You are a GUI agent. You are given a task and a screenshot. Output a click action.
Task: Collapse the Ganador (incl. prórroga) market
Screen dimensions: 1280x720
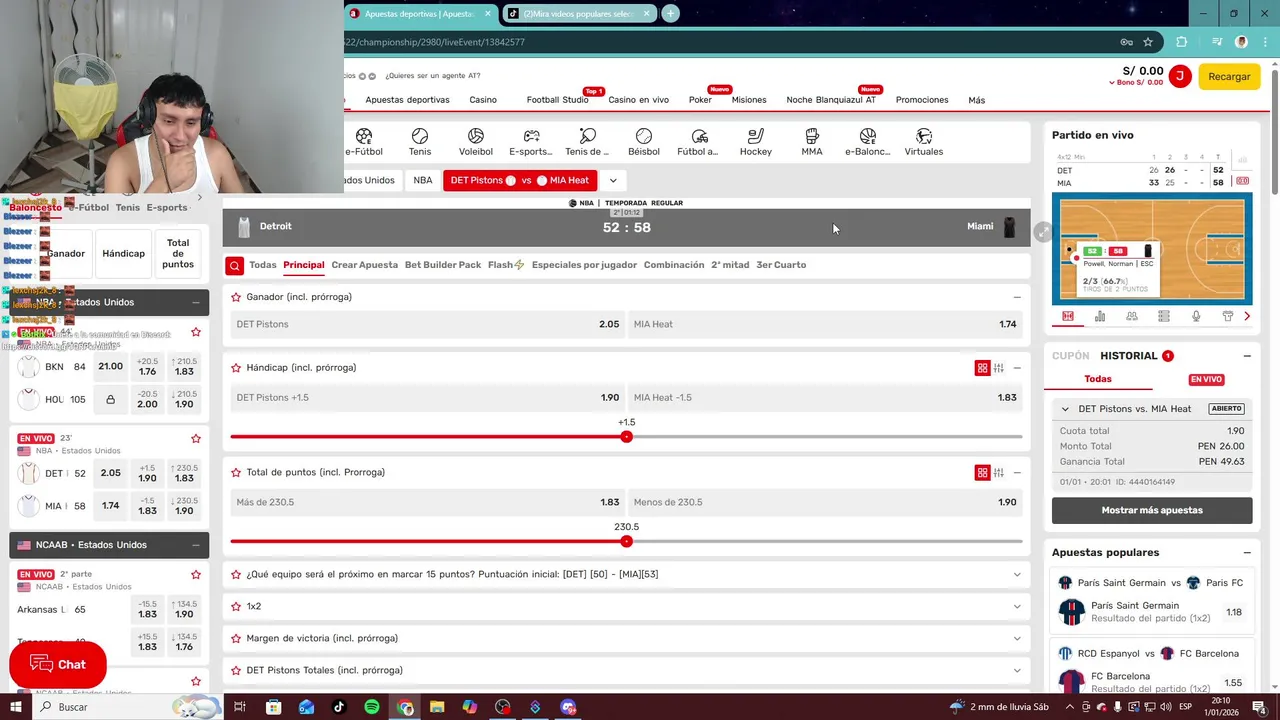tap(1017, 297)
